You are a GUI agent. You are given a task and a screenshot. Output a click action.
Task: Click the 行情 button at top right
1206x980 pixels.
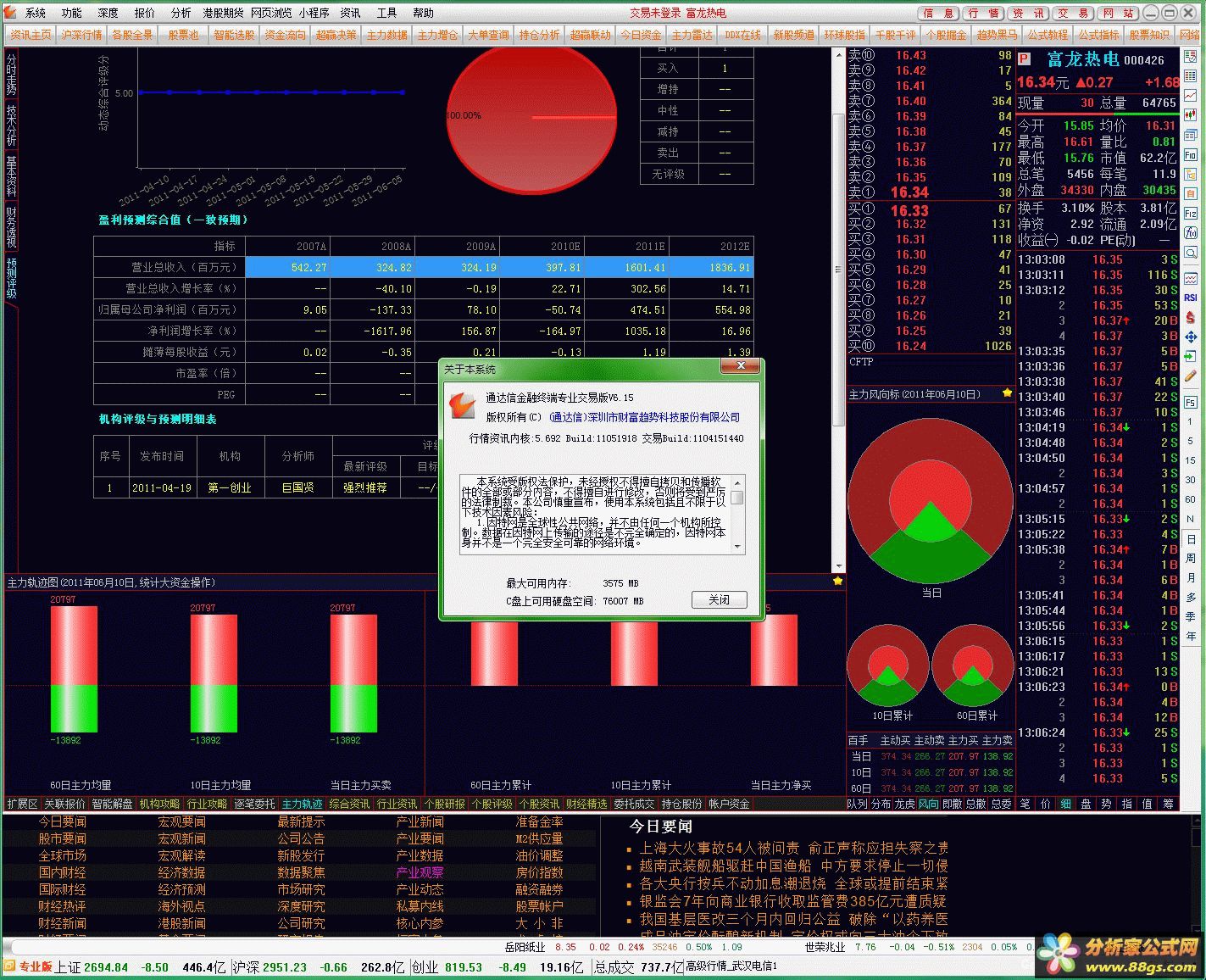983,13
